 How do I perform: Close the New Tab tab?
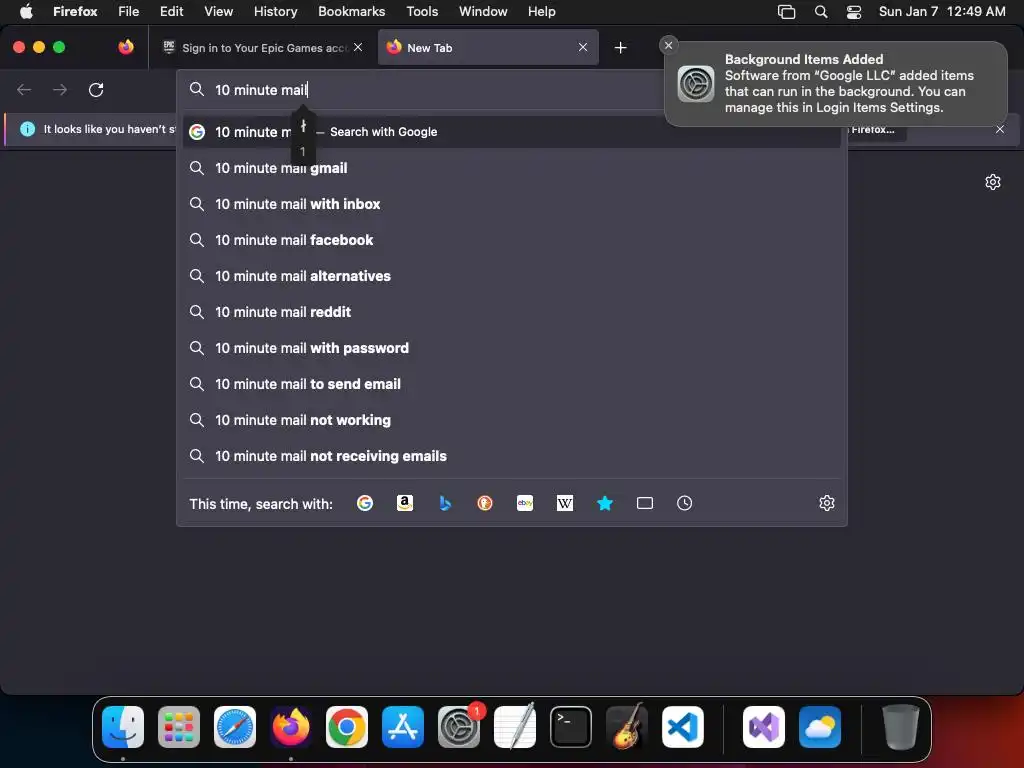583,47
